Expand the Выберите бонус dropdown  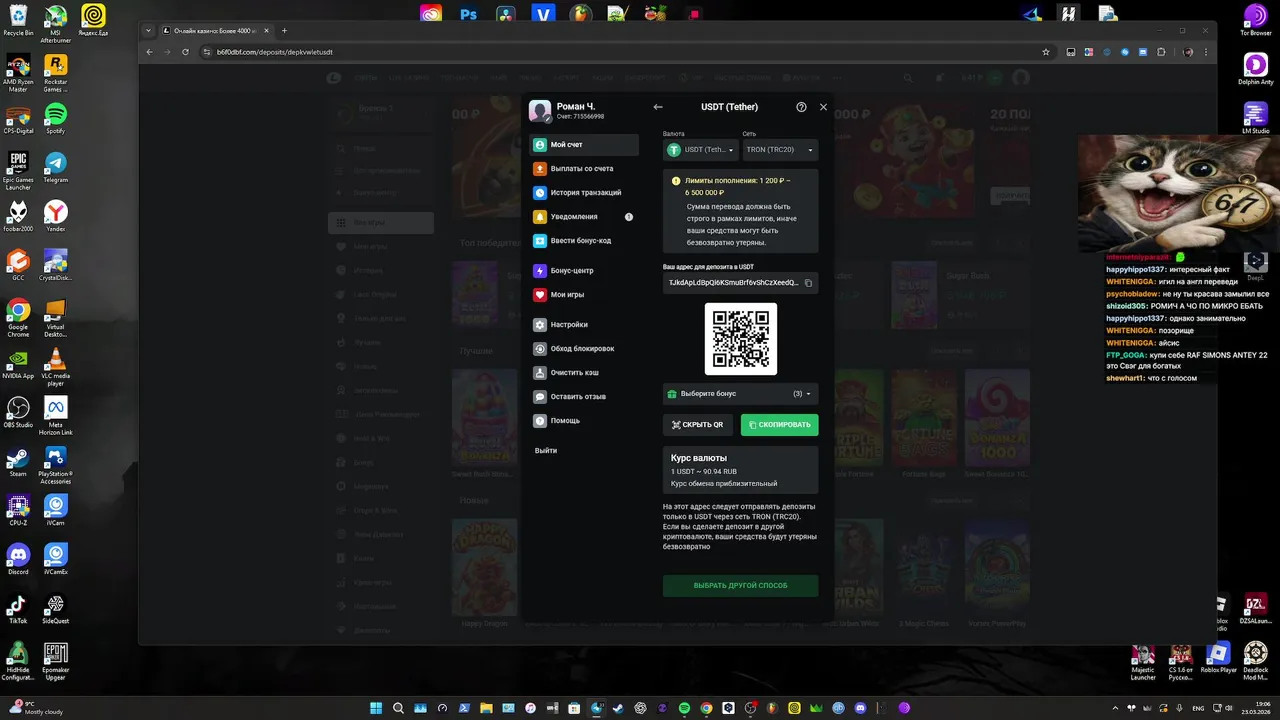coord(740,394)
